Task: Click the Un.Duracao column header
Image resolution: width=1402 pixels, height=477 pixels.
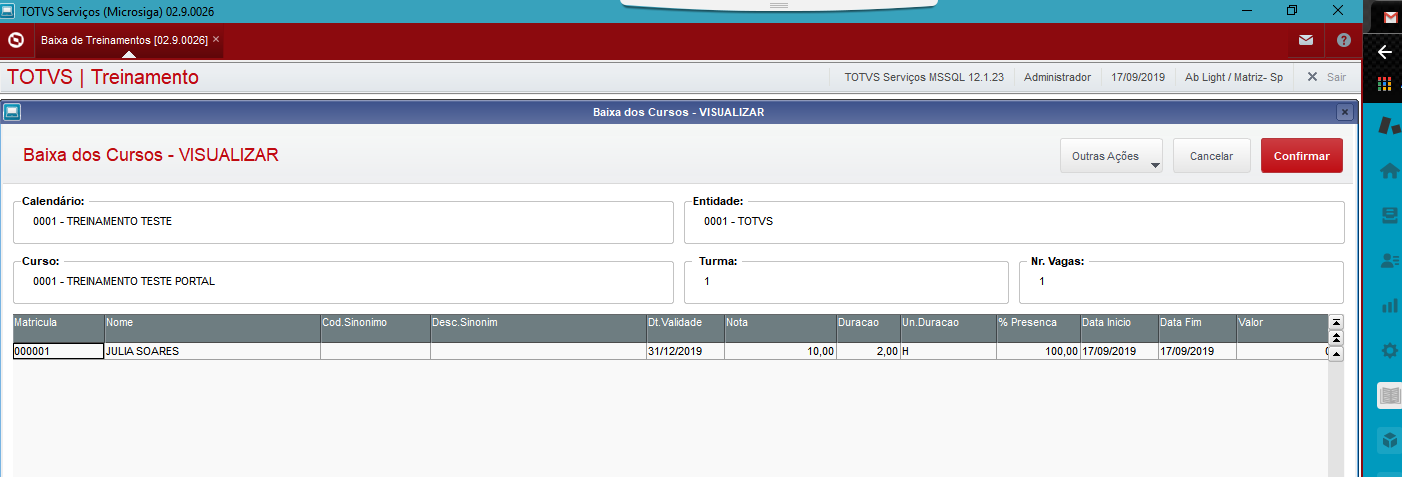Action: click(948, 328)
